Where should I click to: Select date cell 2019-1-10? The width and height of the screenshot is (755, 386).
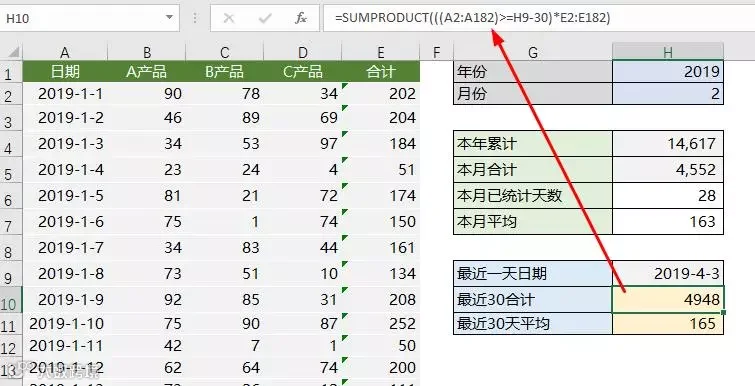coord(65,323)
